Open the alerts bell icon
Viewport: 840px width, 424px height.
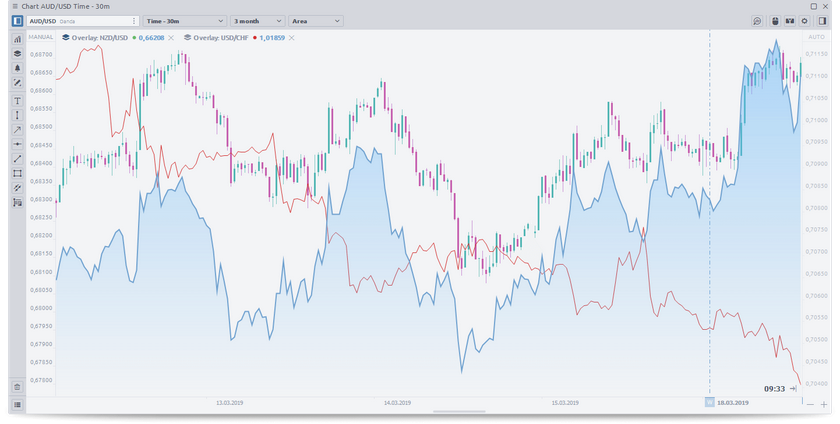[17, 68]
